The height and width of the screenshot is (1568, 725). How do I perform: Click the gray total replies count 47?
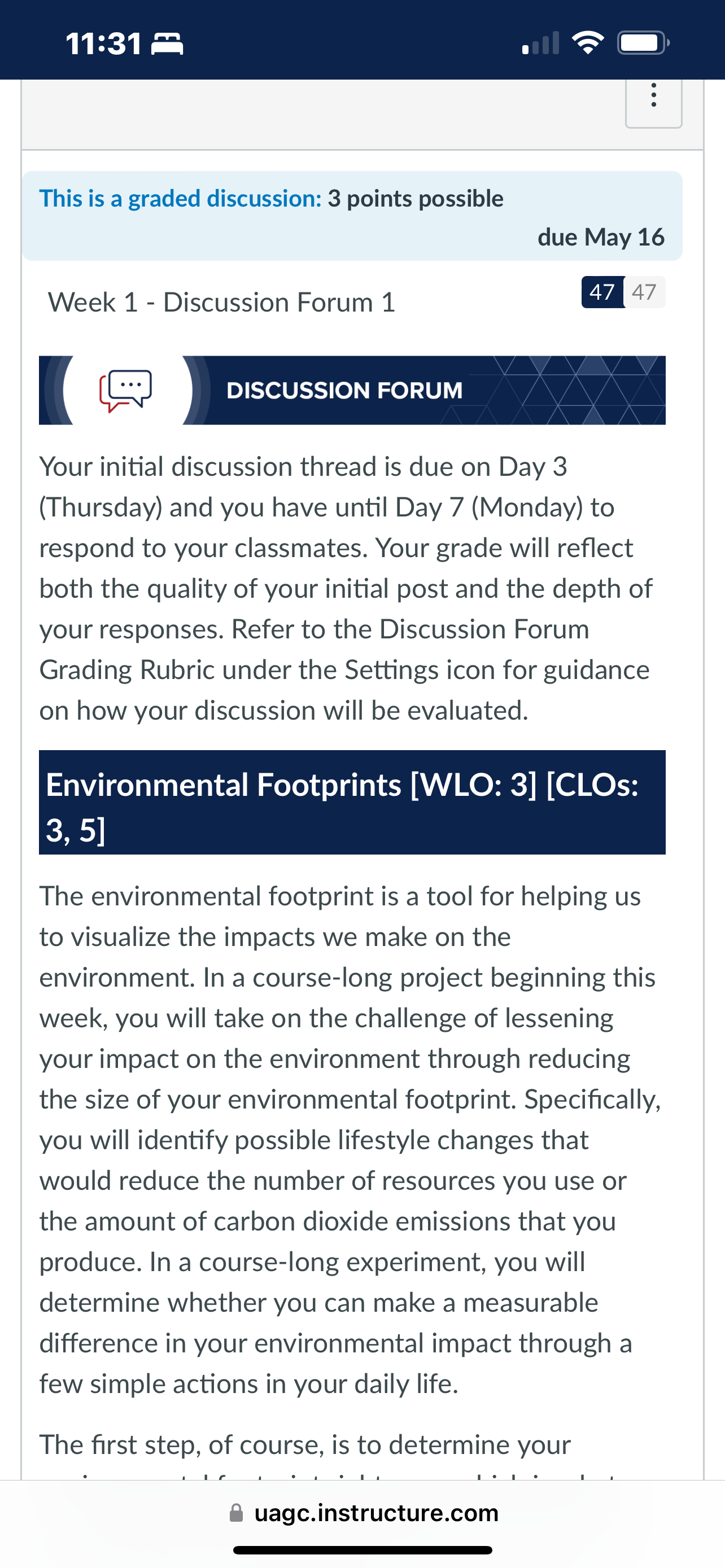click(644, 292)
